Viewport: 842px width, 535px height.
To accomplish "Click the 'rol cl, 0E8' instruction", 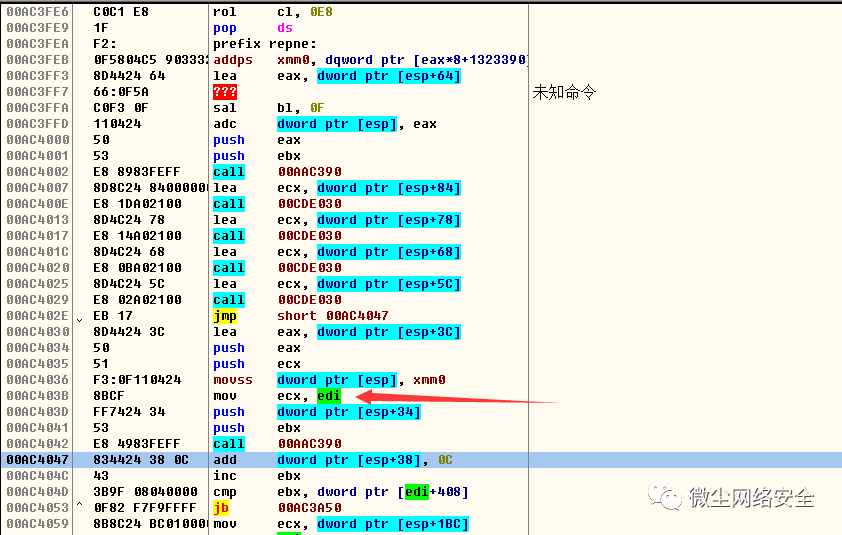I will tap(273, 12).
